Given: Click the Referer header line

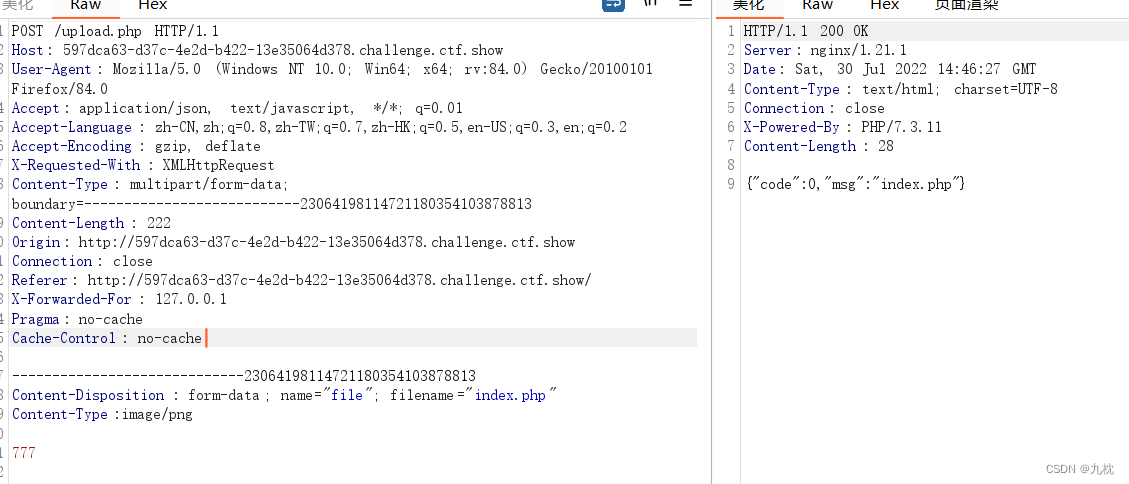Looking at the screenshot, I should 302,280.
